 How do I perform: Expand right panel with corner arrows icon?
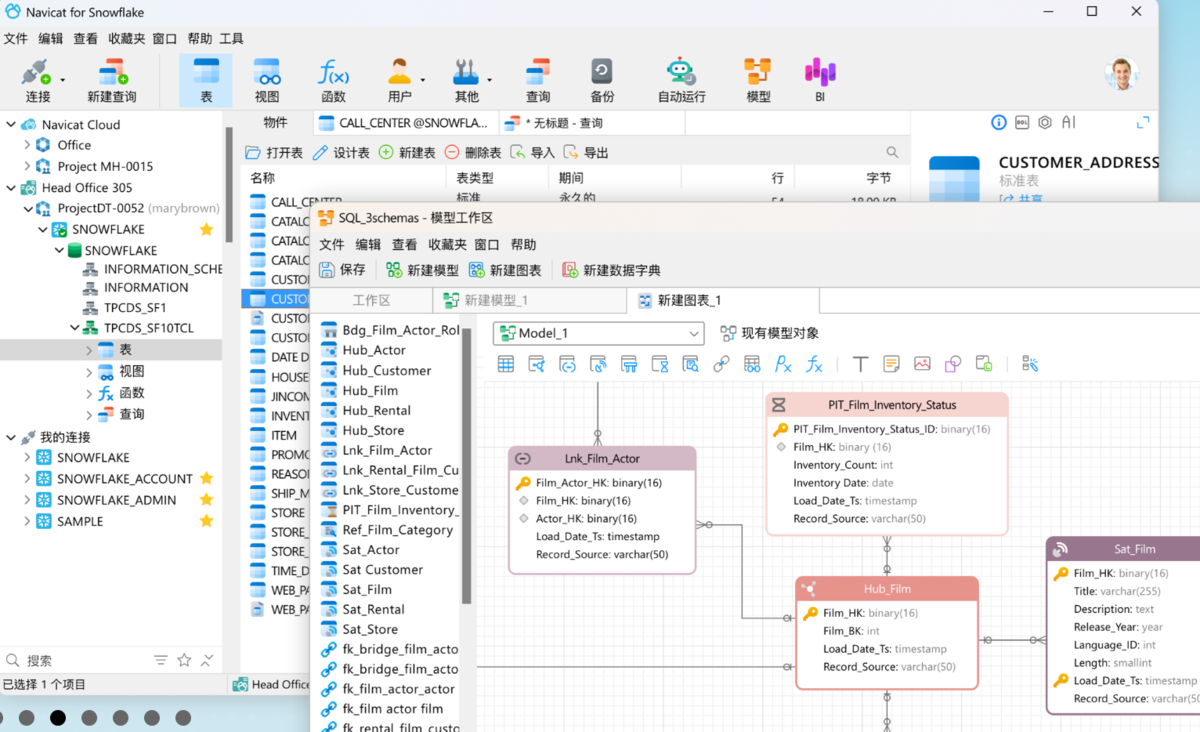[1143, 122]
